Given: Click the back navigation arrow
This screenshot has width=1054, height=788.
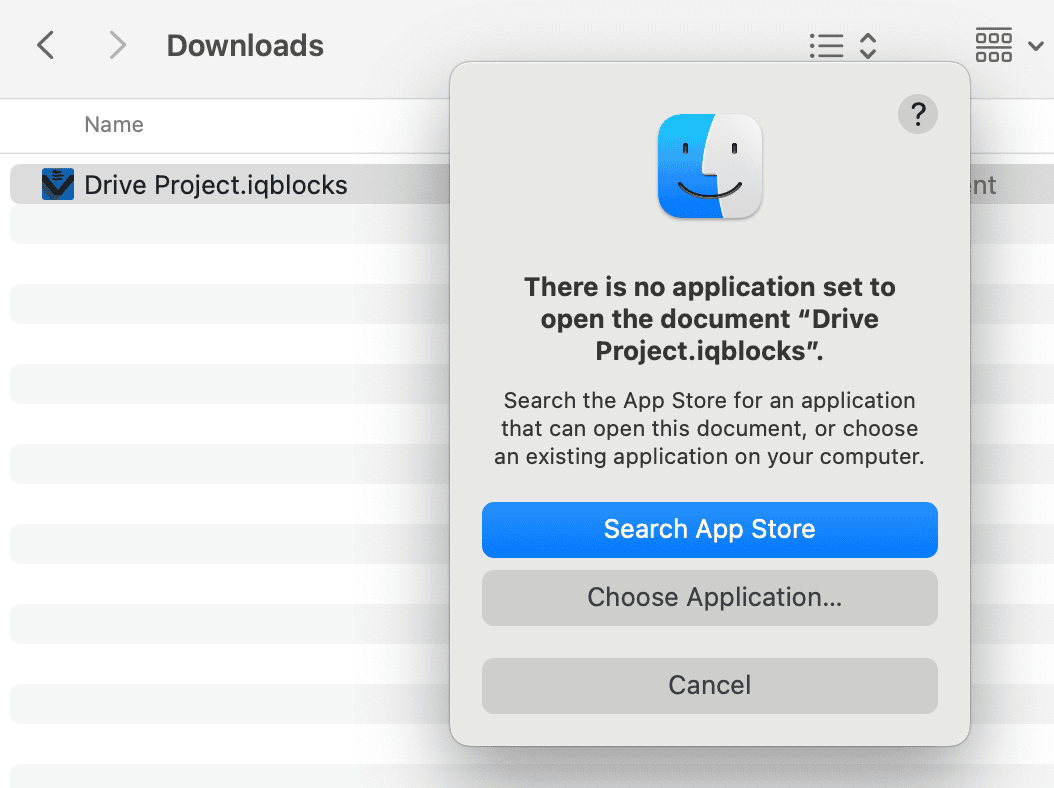Looking at the screenshot, I should click(45, 45).
